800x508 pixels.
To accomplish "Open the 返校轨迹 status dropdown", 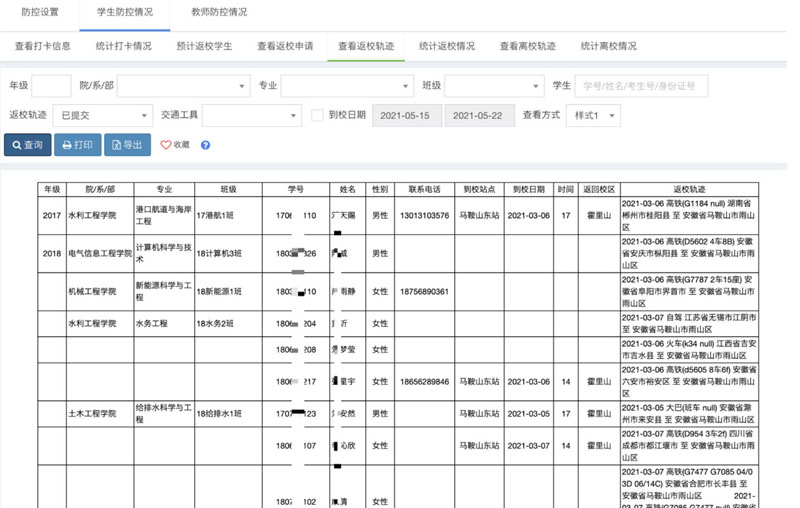I will click(102, 116).
